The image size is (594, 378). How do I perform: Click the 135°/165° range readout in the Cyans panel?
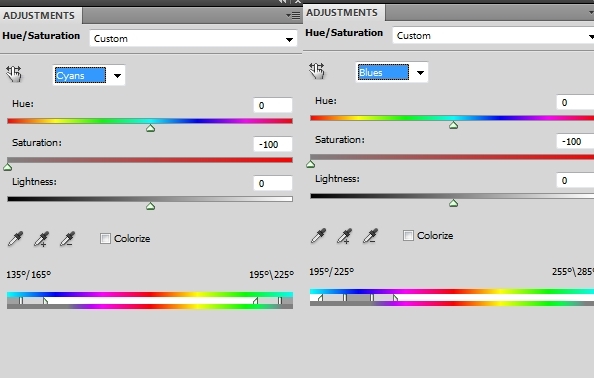(x=28, y=274)
